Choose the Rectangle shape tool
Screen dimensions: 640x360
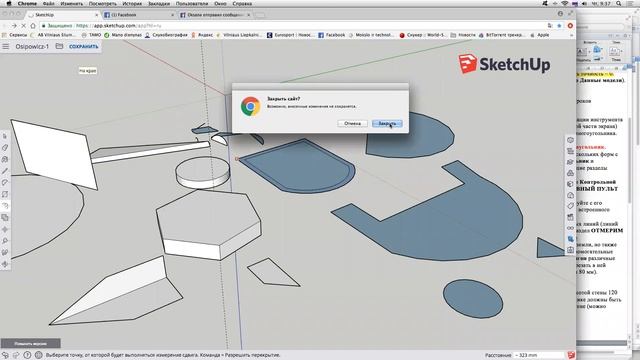(5, 194)
